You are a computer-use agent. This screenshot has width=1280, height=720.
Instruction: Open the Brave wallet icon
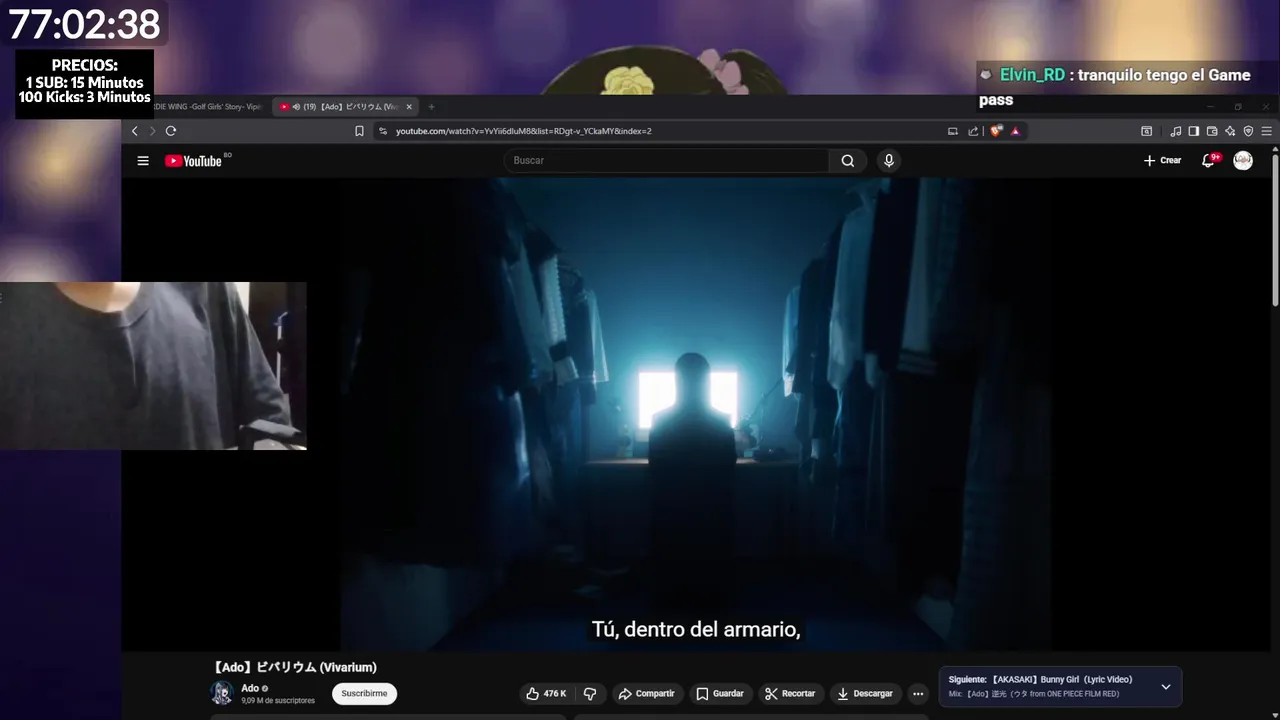pos(1212,131)
